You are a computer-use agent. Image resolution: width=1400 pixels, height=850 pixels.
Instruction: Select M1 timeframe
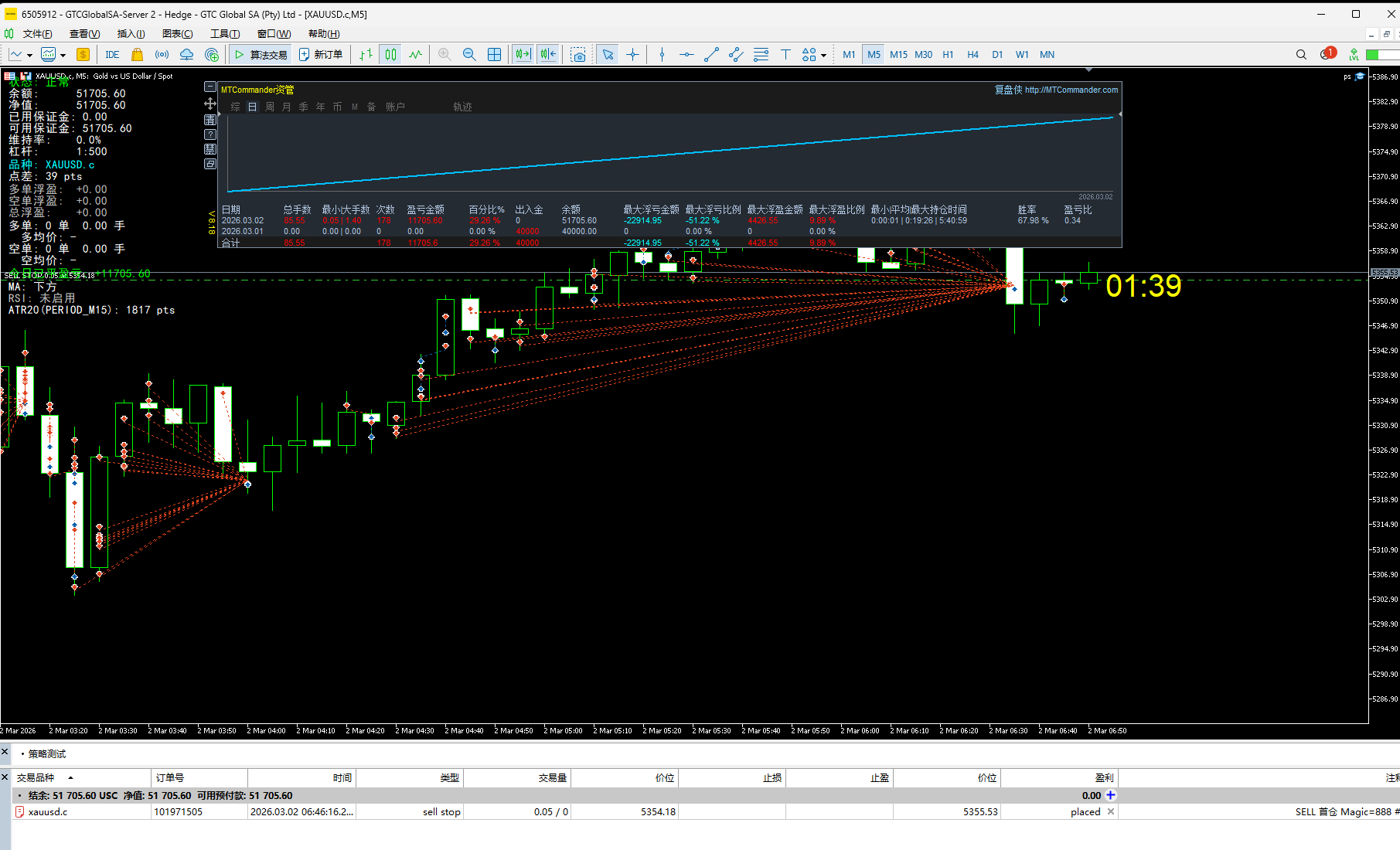pos(849,54)
